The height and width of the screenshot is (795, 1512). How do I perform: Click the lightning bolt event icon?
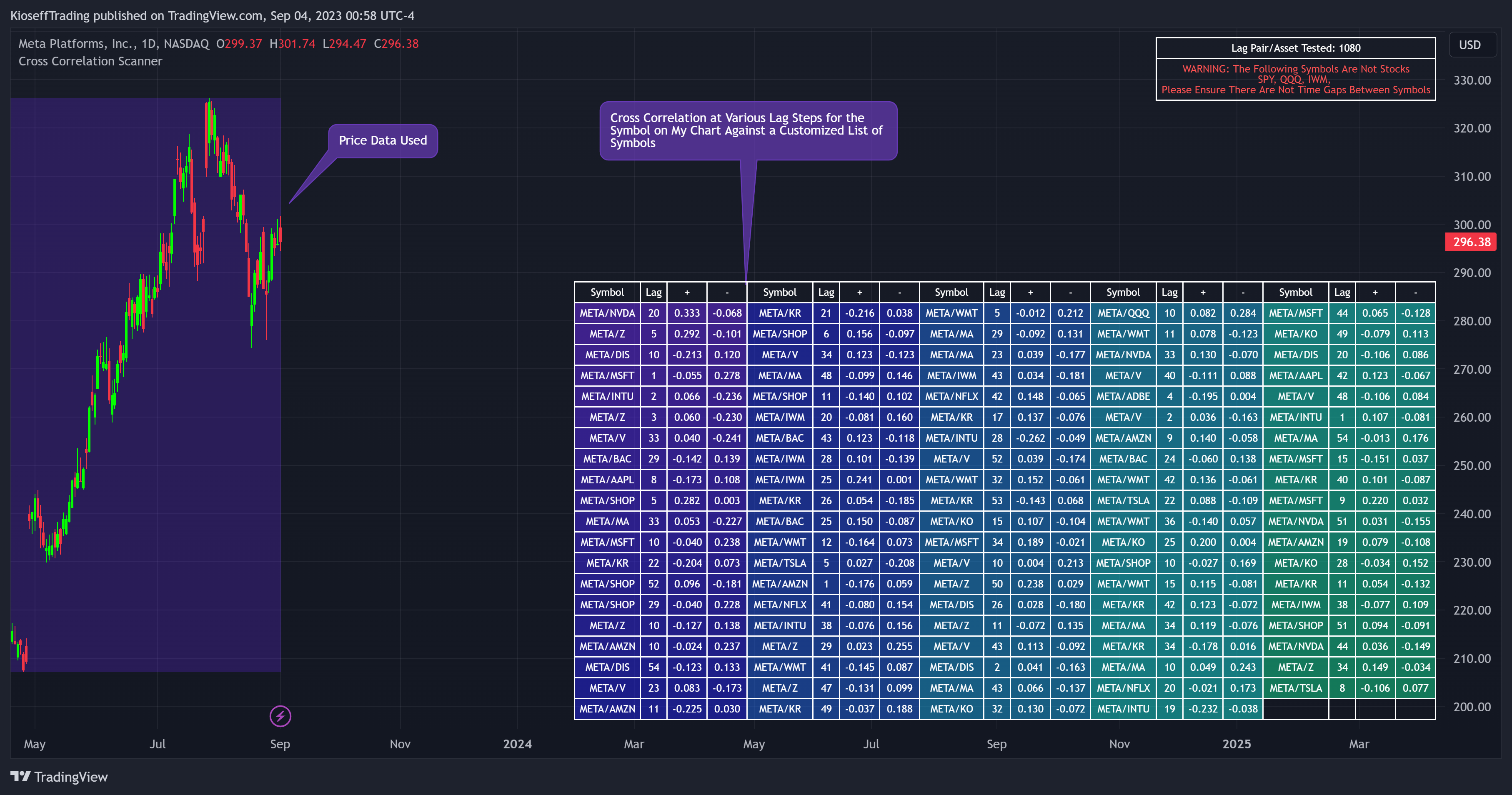coord(280,716)
